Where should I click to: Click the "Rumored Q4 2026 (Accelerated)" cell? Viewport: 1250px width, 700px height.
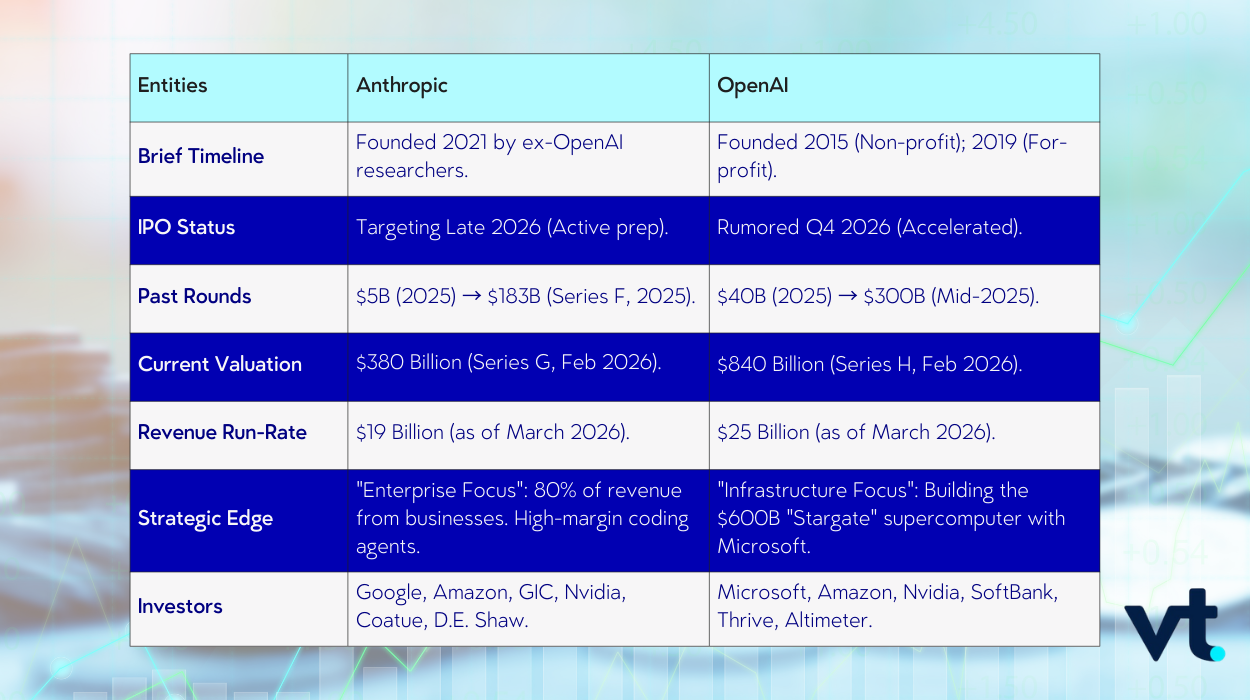coord(869,227)
